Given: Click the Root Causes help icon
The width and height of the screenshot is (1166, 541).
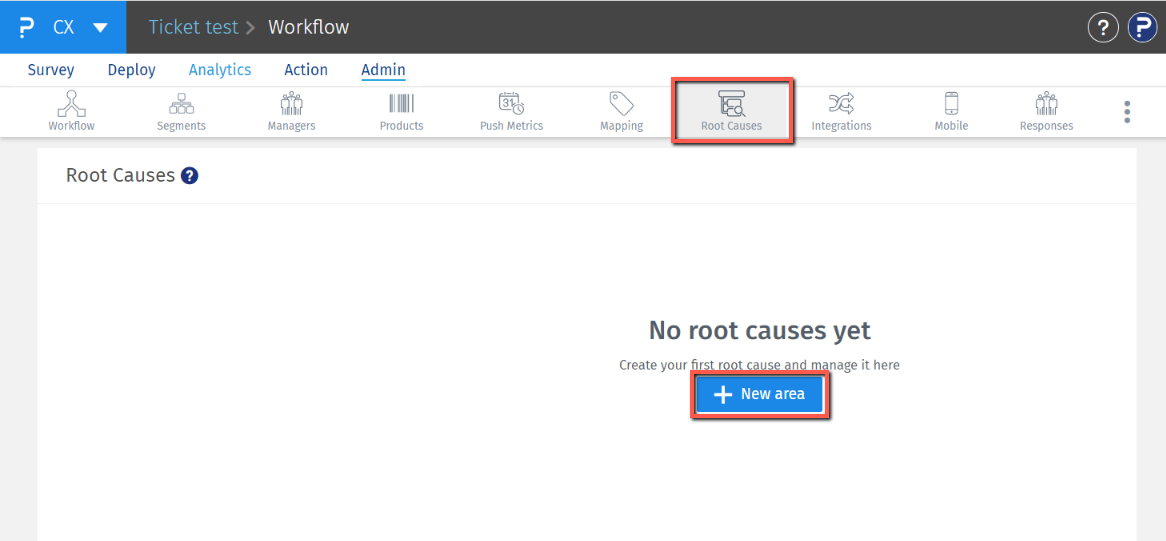Looking at the screenshot, I should click(190, 176).
